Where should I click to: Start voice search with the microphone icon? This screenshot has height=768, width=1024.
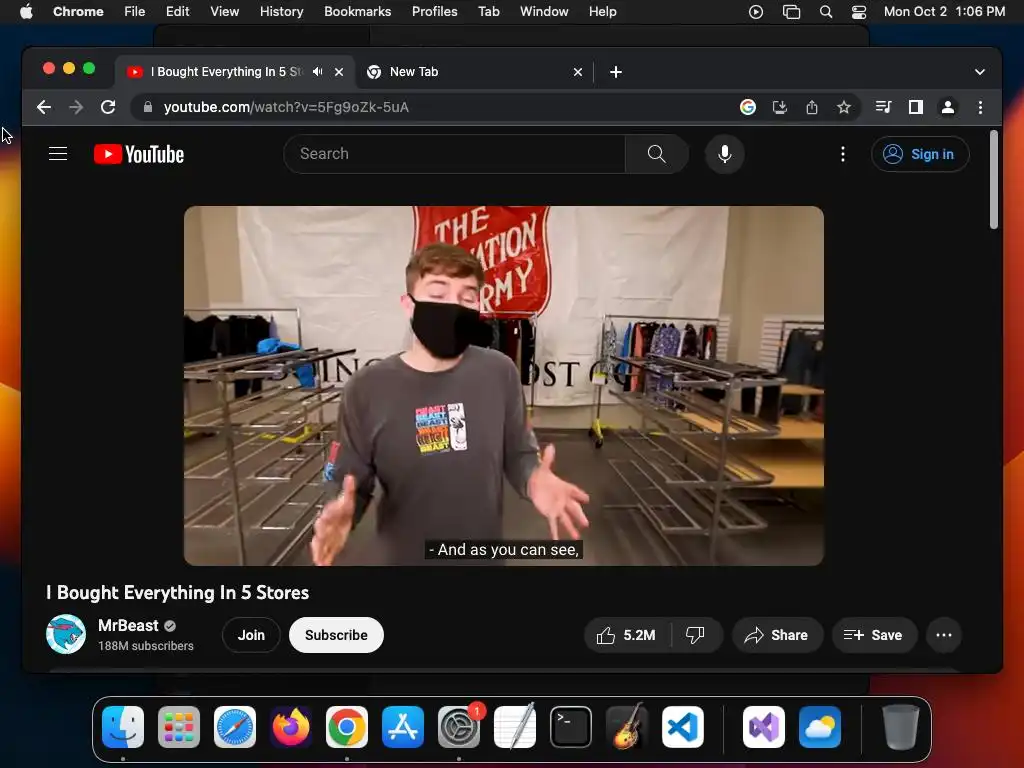(724, 154)
